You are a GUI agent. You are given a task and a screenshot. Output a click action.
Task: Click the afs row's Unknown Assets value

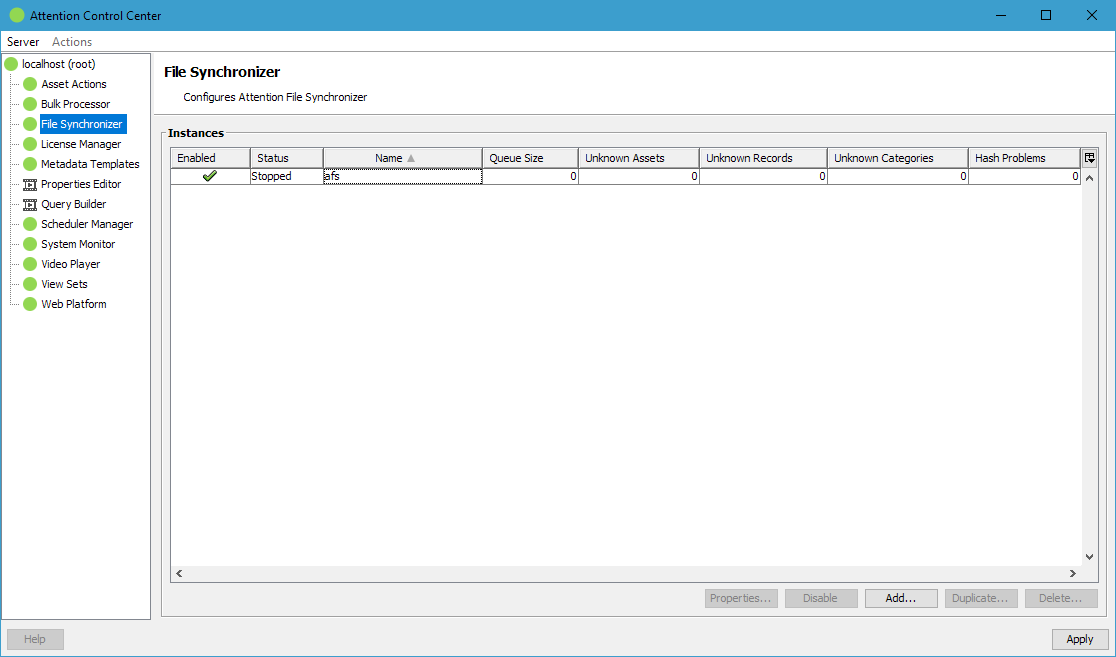(x=639, y=176)
